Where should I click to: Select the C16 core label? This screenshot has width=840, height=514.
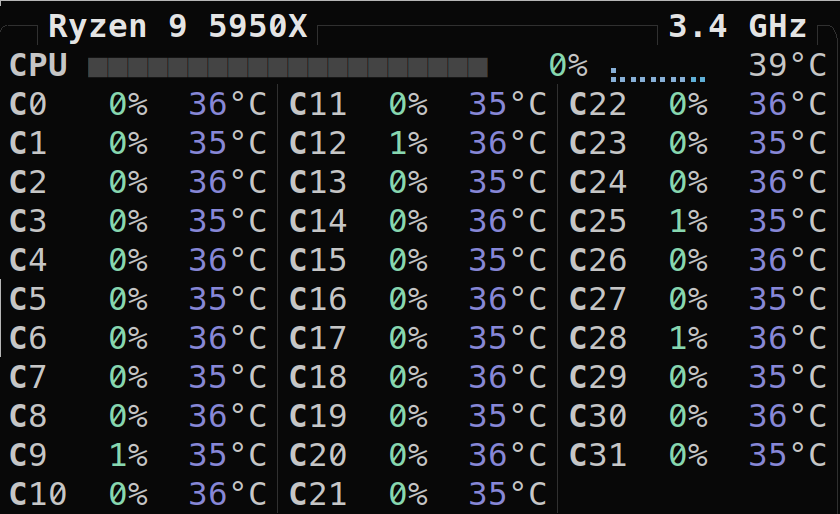(318, 300)
